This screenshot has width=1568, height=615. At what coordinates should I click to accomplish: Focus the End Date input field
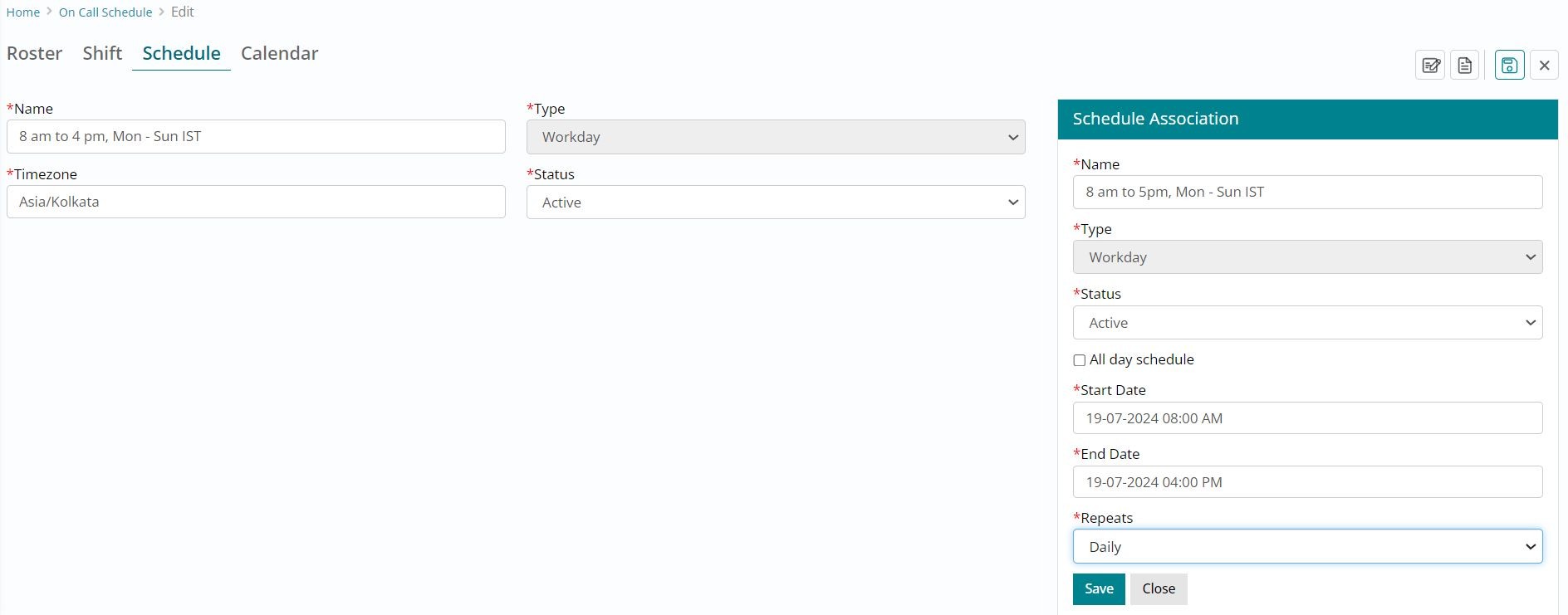1307,482
